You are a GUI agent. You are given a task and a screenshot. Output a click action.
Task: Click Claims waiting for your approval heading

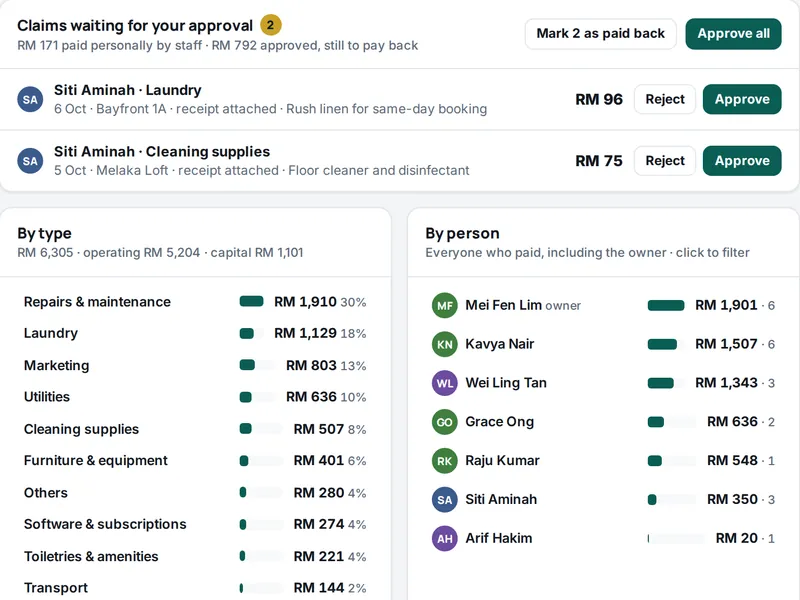point(135,25)
